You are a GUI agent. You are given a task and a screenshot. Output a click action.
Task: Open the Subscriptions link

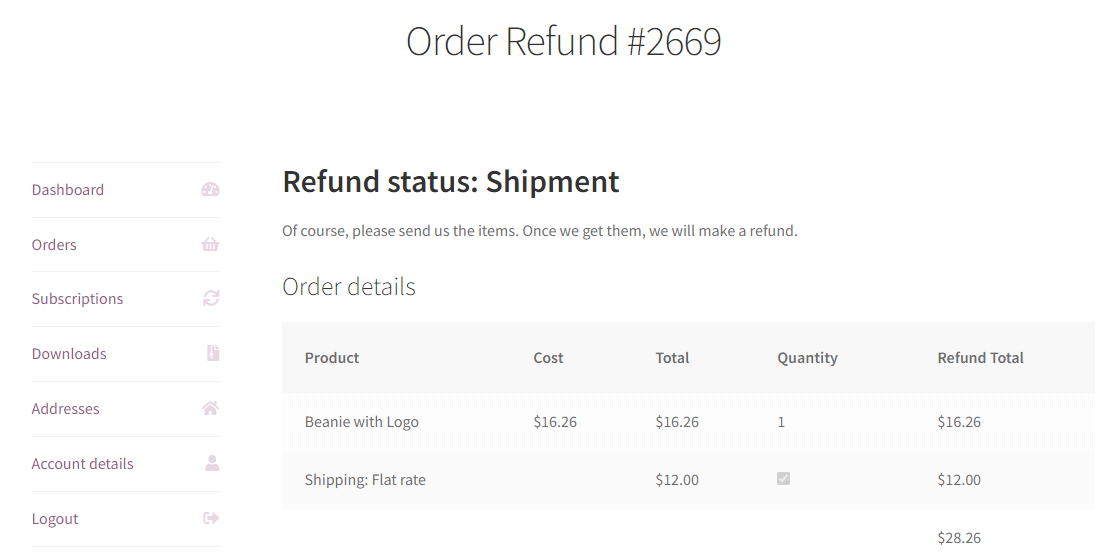[77, 299]
